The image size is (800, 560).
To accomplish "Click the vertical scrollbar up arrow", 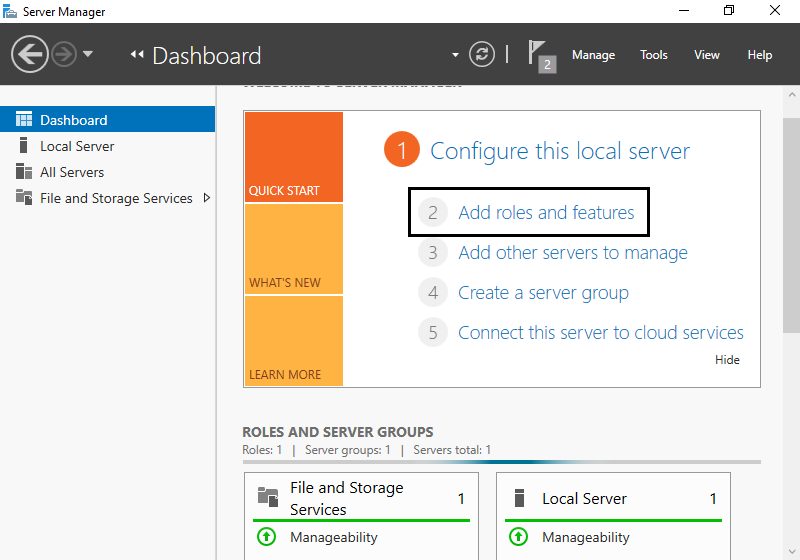I will pos(792,94).
